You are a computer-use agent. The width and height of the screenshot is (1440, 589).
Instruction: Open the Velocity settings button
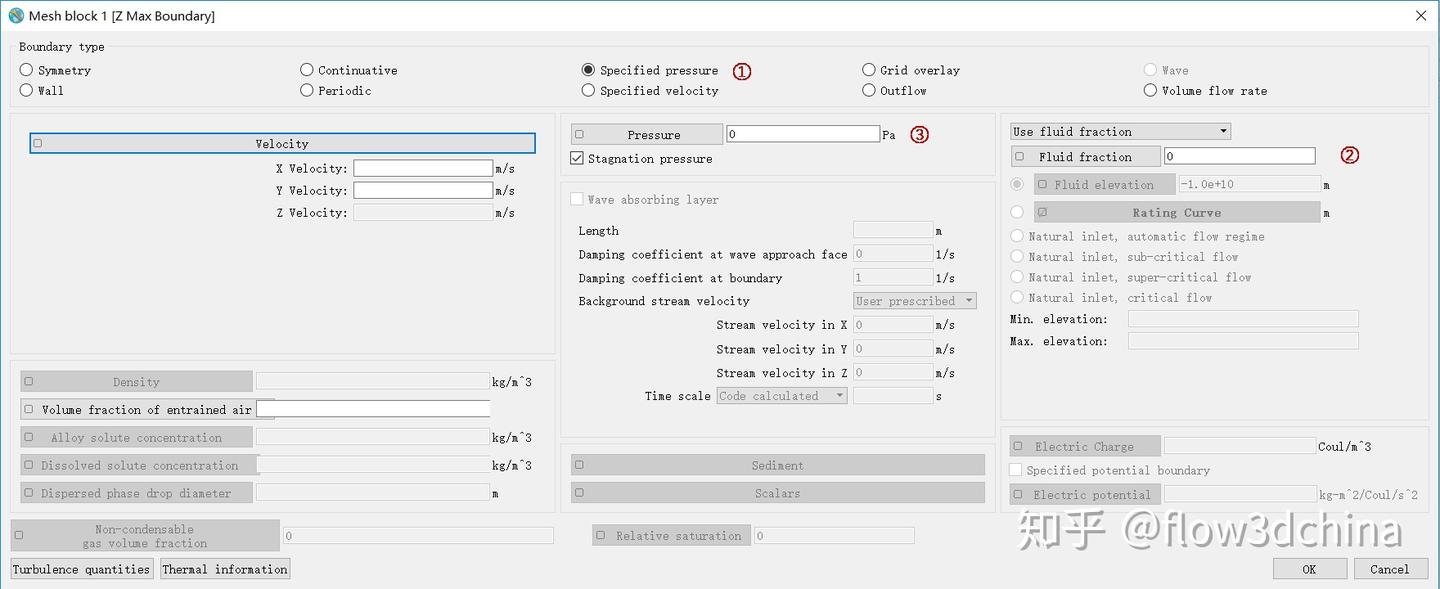click(282, 144)
